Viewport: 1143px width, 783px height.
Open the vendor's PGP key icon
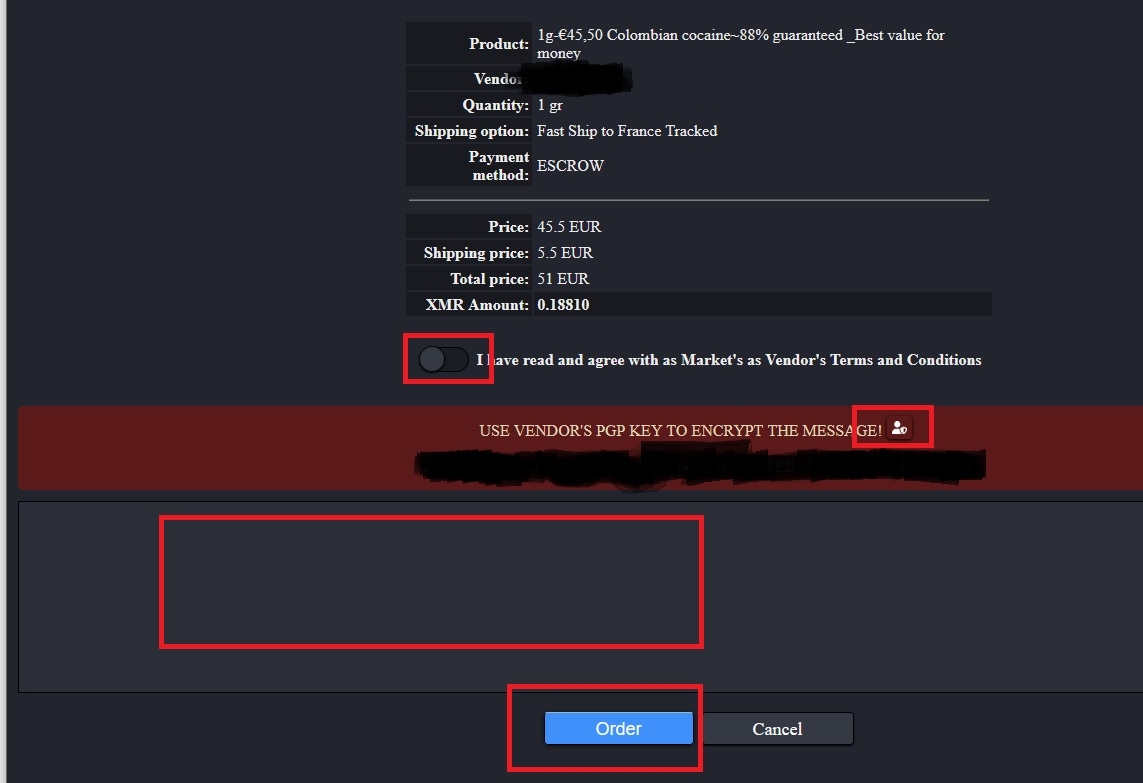coord(900,428)
